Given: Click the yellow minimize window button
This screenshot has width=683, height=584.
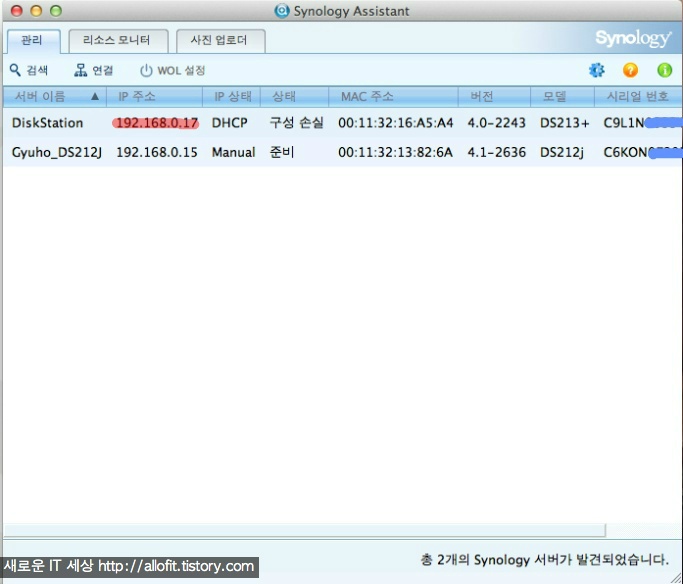Looking at the screenshot, I should point(36,11).
